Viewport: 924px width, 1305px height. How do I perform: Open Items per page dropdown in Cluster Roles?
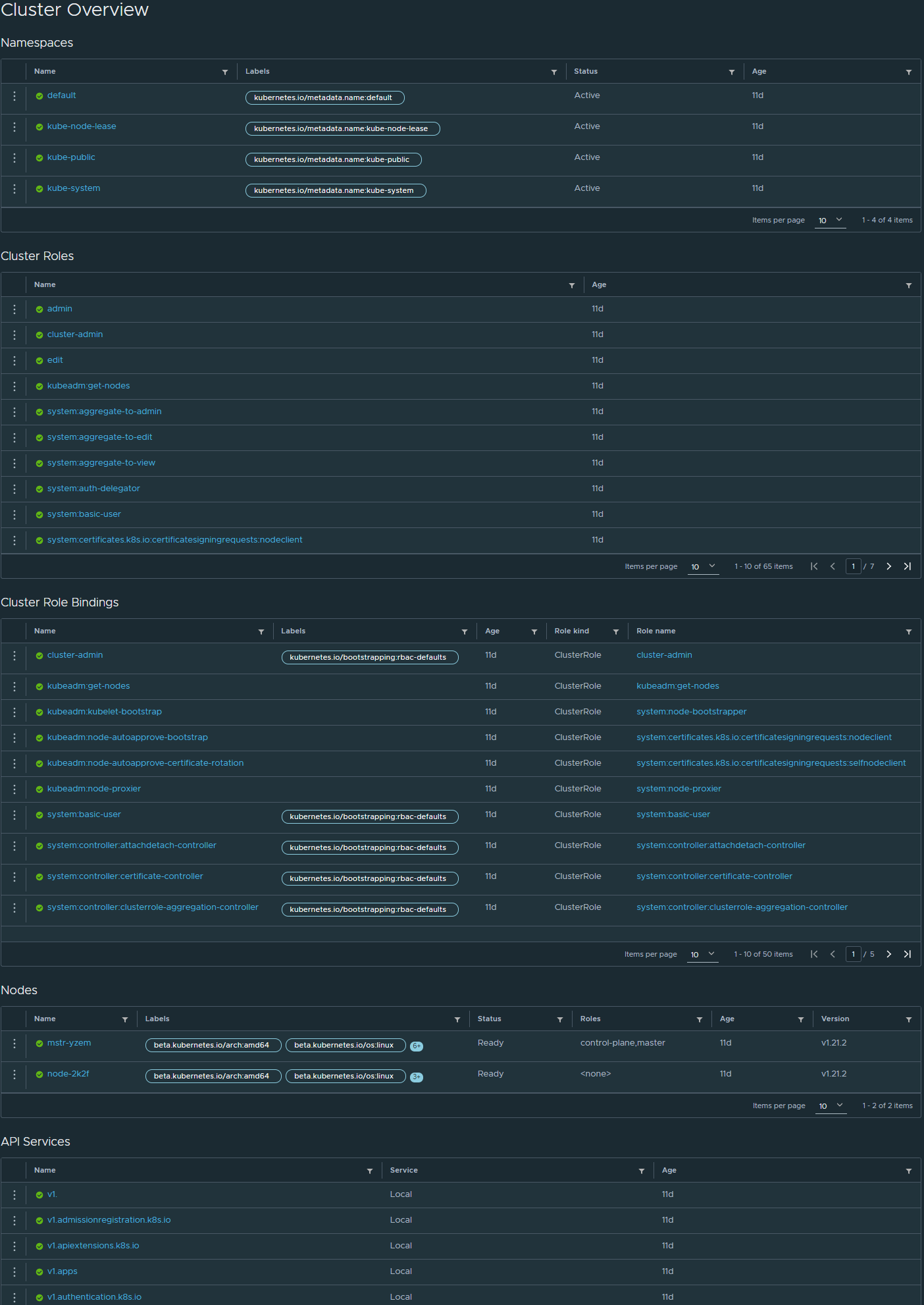point(703,567)
